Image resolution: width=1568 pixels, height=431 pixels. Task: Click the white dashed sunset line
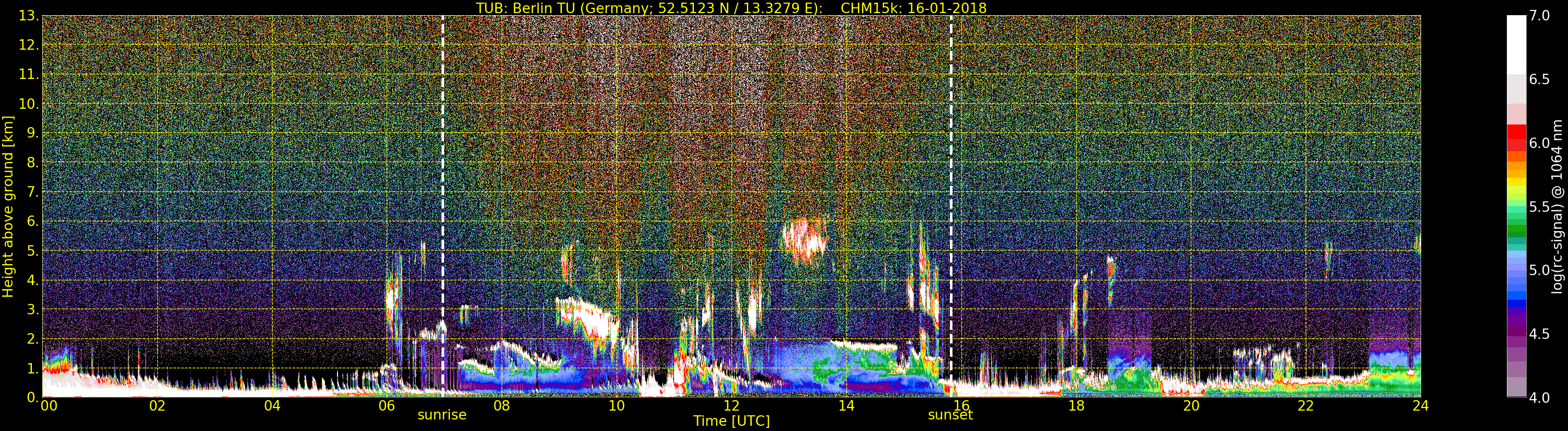(951, 206)
